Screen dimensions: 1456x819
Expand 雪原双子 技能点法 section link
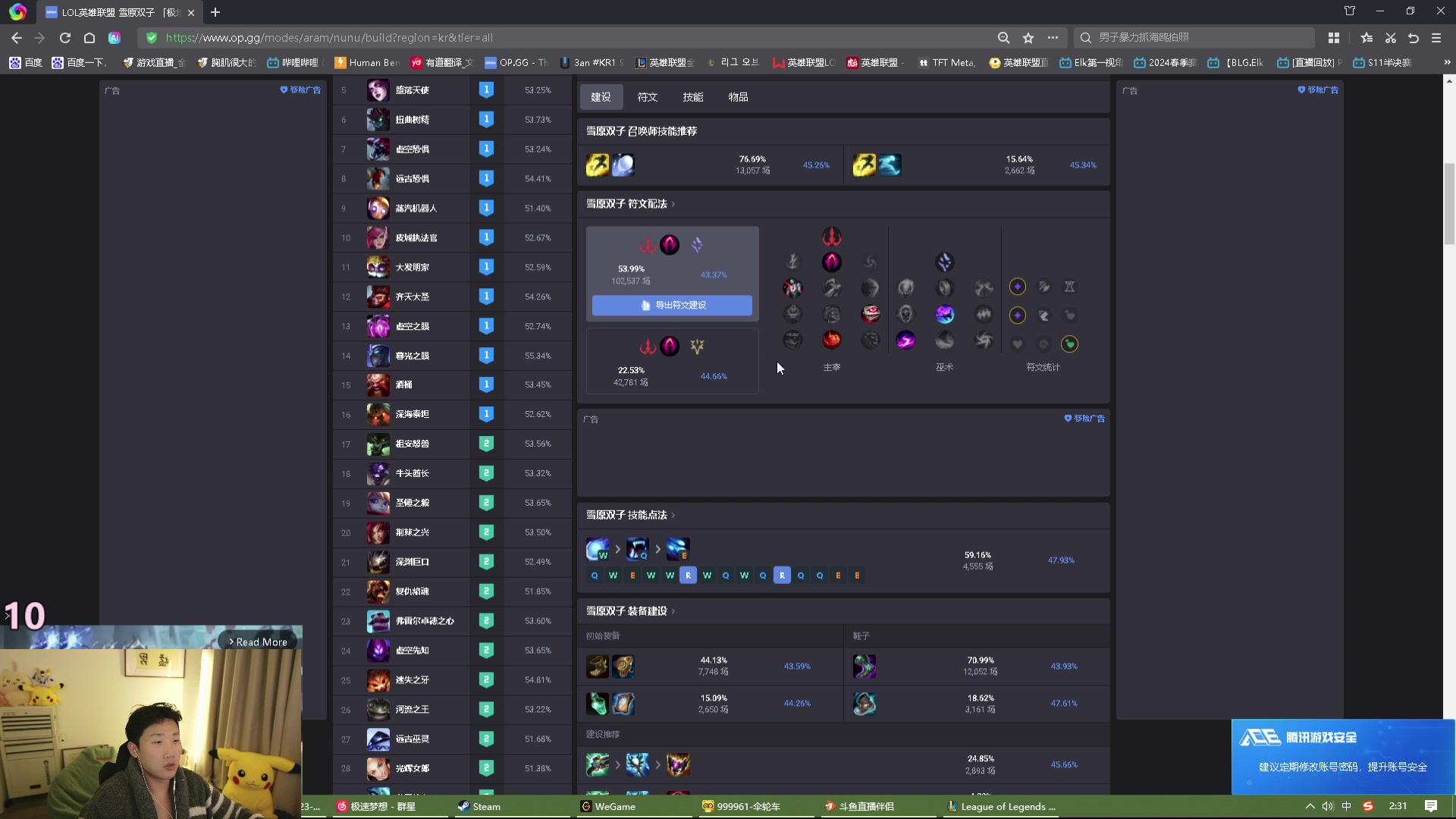(x=630, y=515)
